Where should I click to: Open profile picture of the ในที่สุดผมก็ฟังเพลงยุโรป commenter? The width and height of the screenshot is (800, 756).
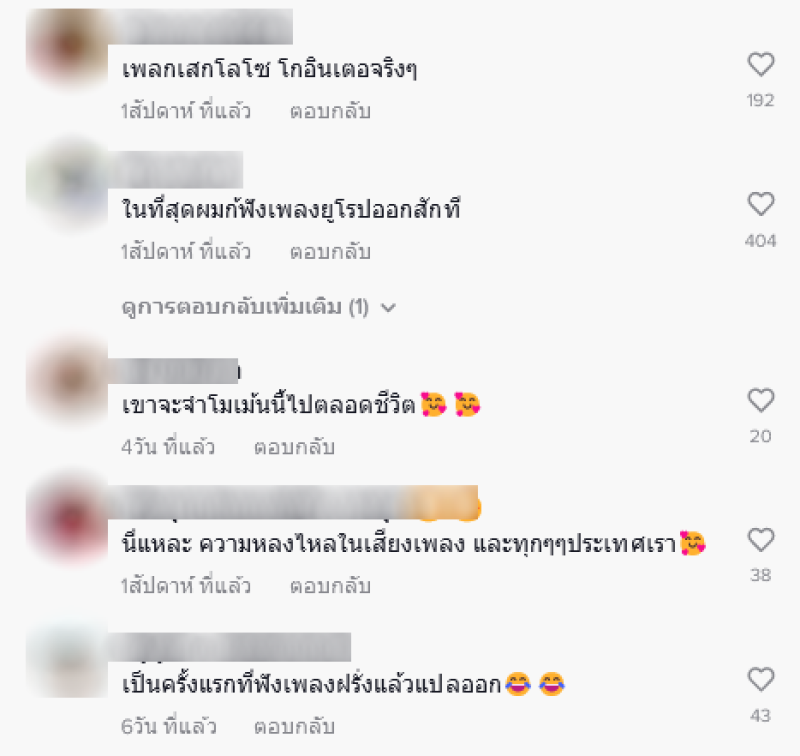pos(68,187)
